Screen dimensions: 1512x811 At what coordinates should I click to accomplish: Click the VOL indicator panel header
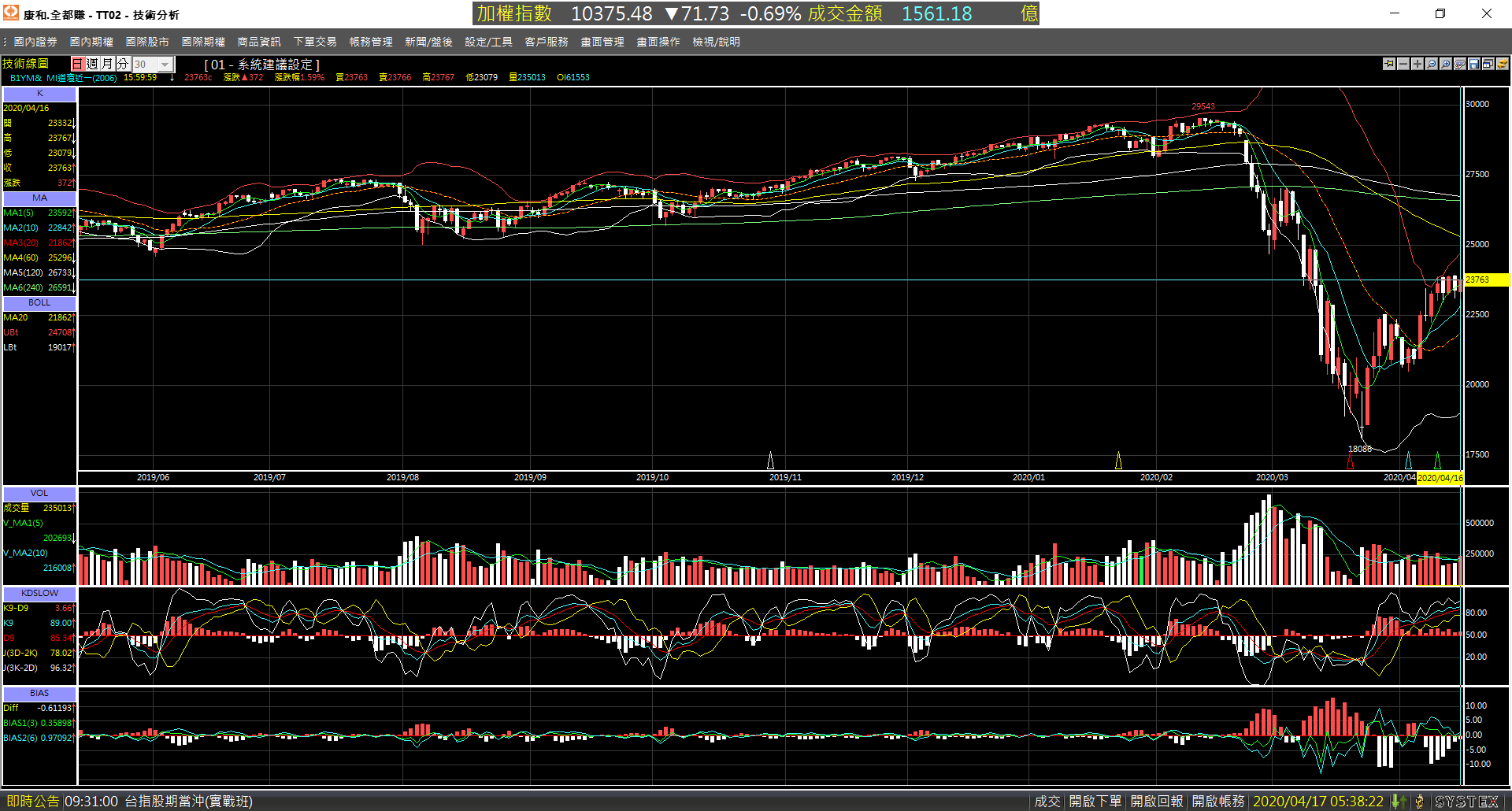point(39,494)
